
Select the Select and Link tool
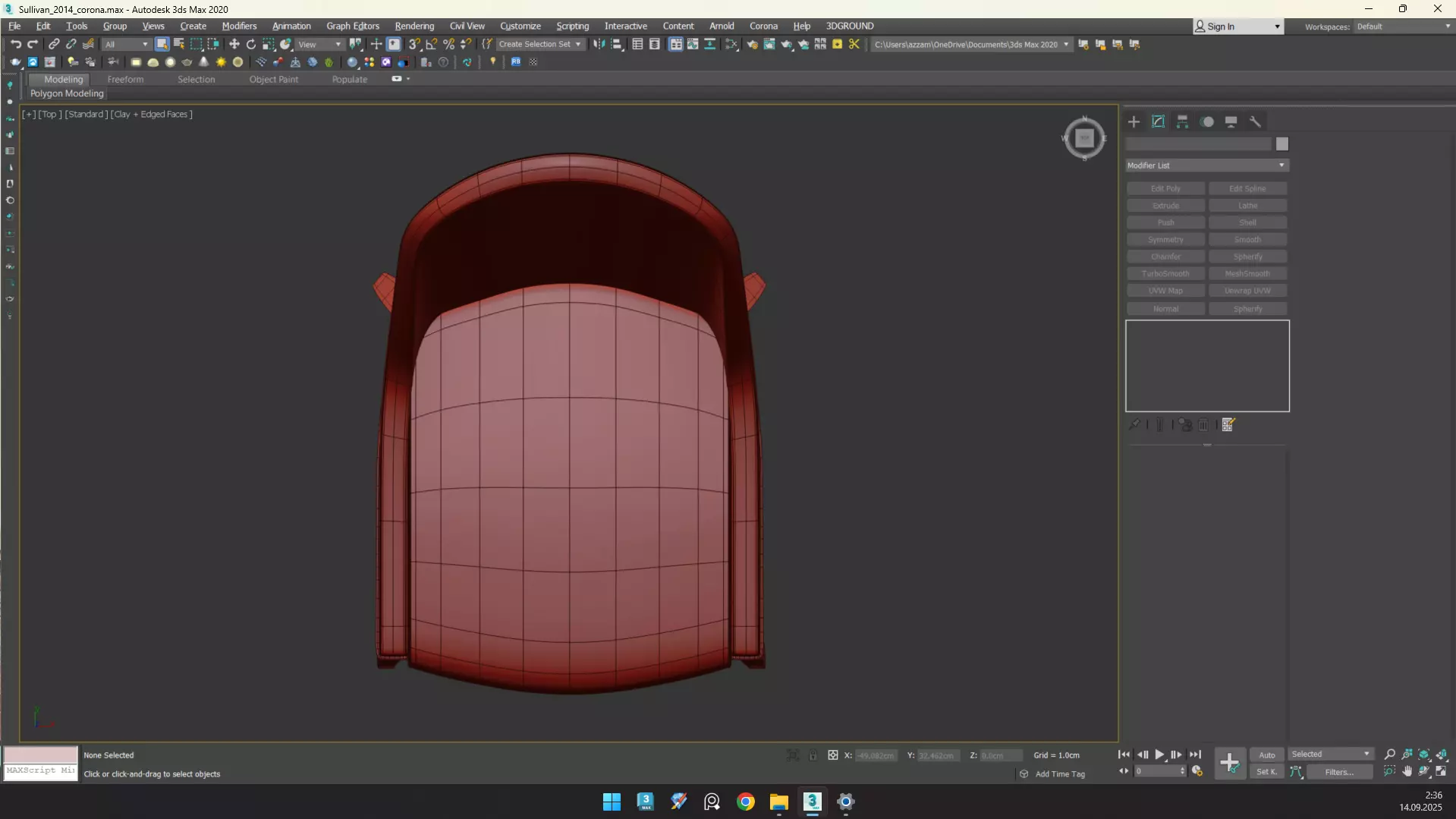click(54, 44)
